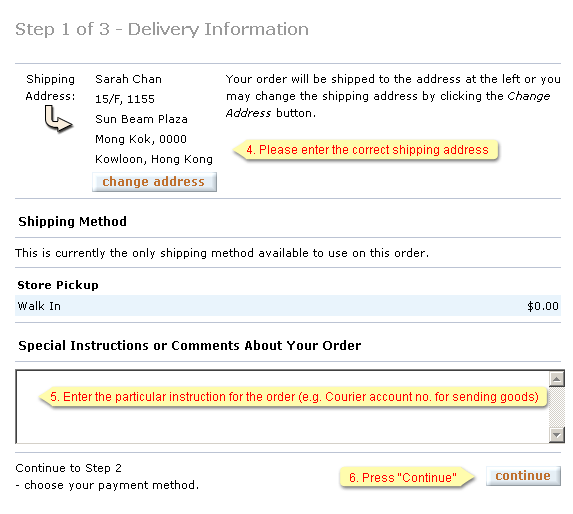Click the Kowloon, Hong Kong address line
This screenshot has width=573, height=514.
153,159
